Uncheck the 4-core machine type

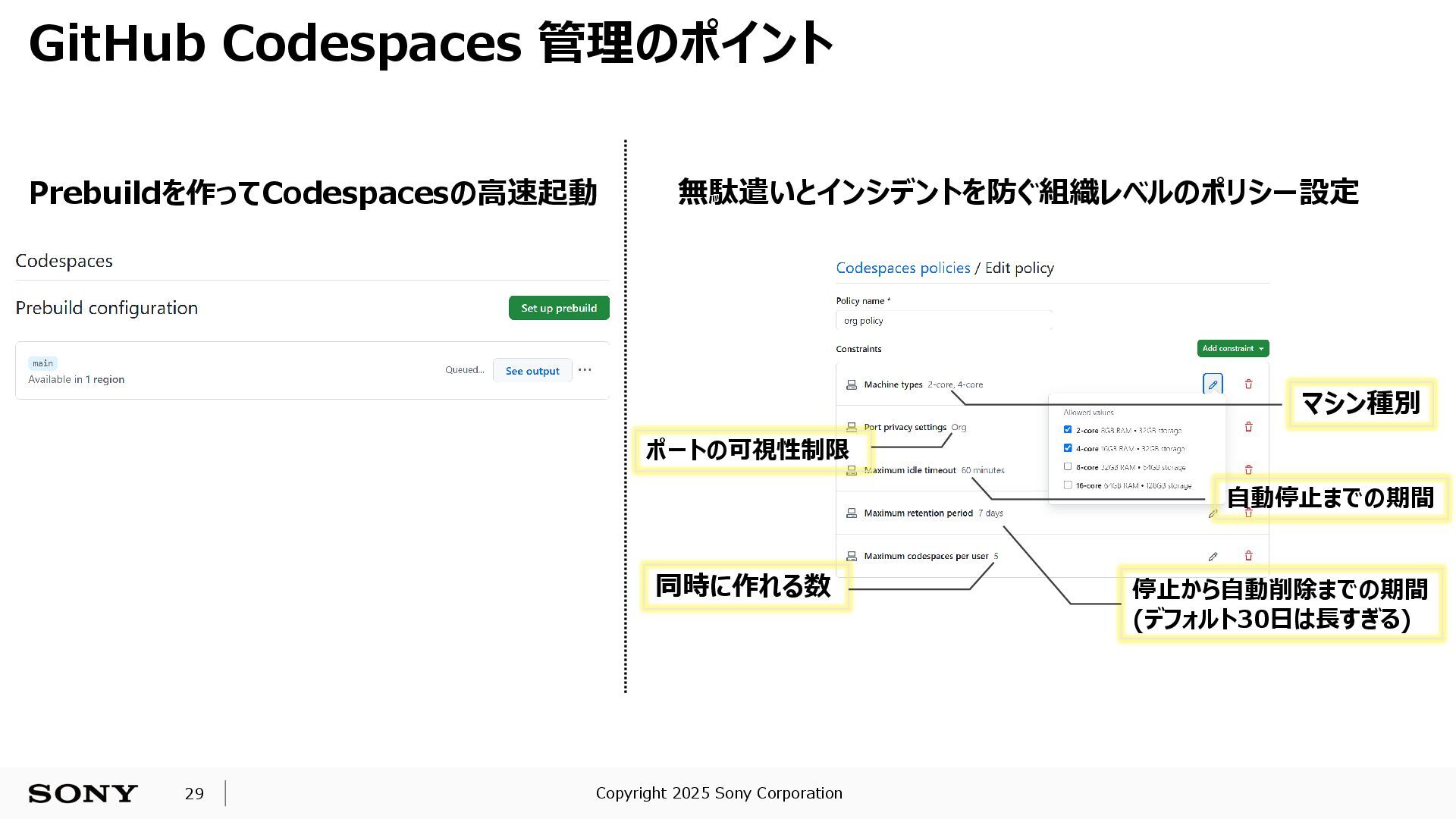1068,448
